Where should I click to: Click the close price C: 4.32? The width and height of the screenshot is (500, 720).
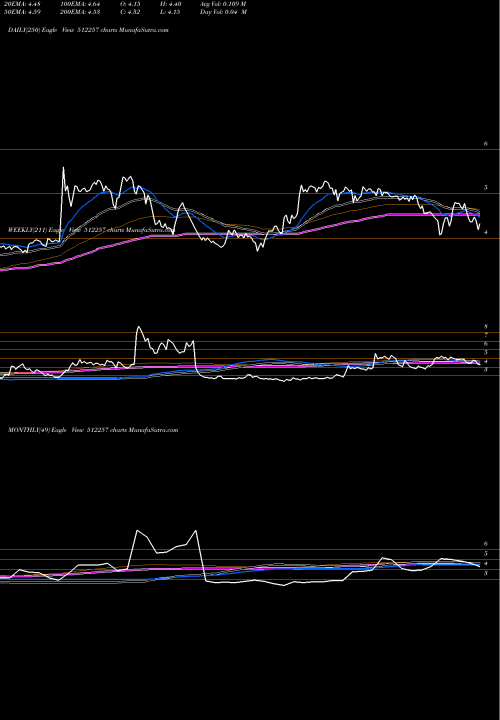[129, 12]
